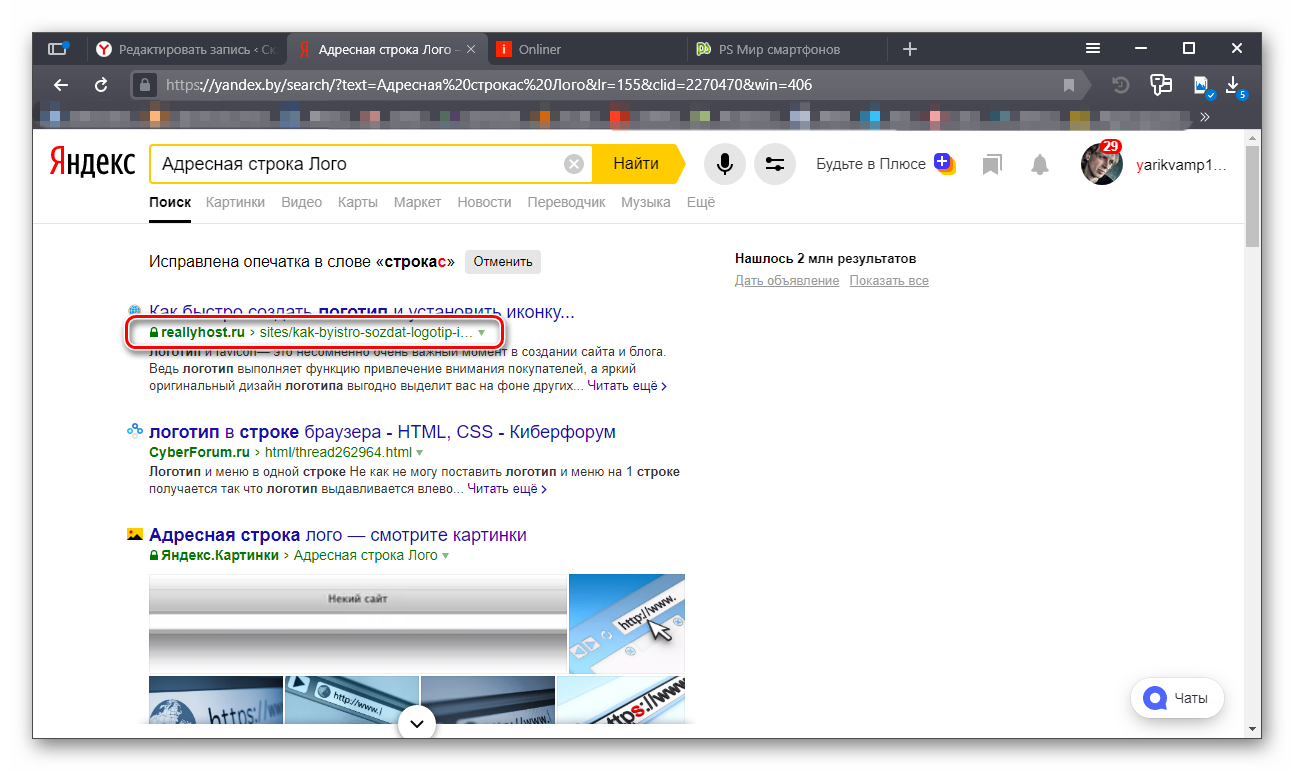Bookmark page via address bar flag icon

pos(1069,85)
